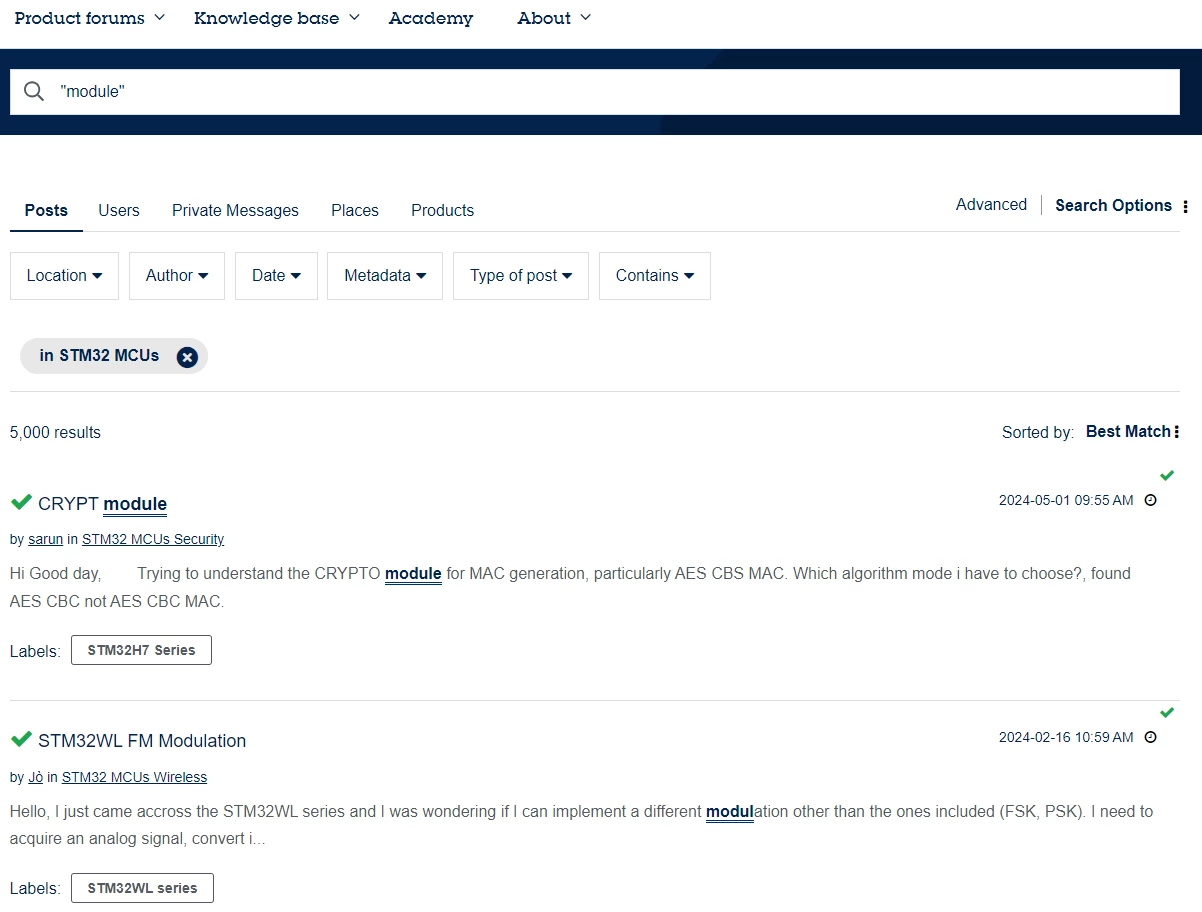This screenshot has height=912, width=1202.
Task: View author Jò's profile
Action: click(36, 777)
